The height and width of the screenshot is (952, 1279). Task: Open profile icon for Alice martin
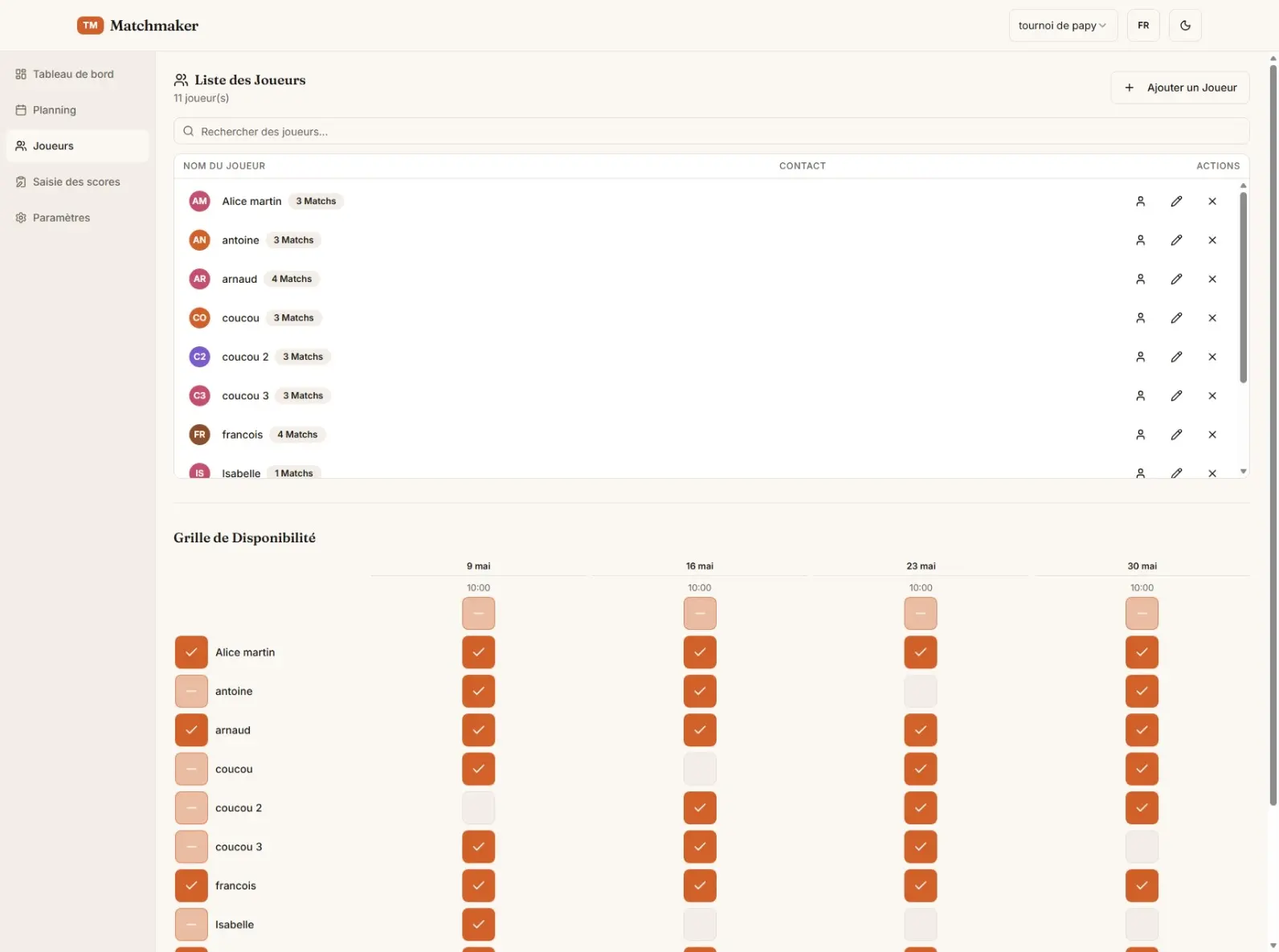1140,202
